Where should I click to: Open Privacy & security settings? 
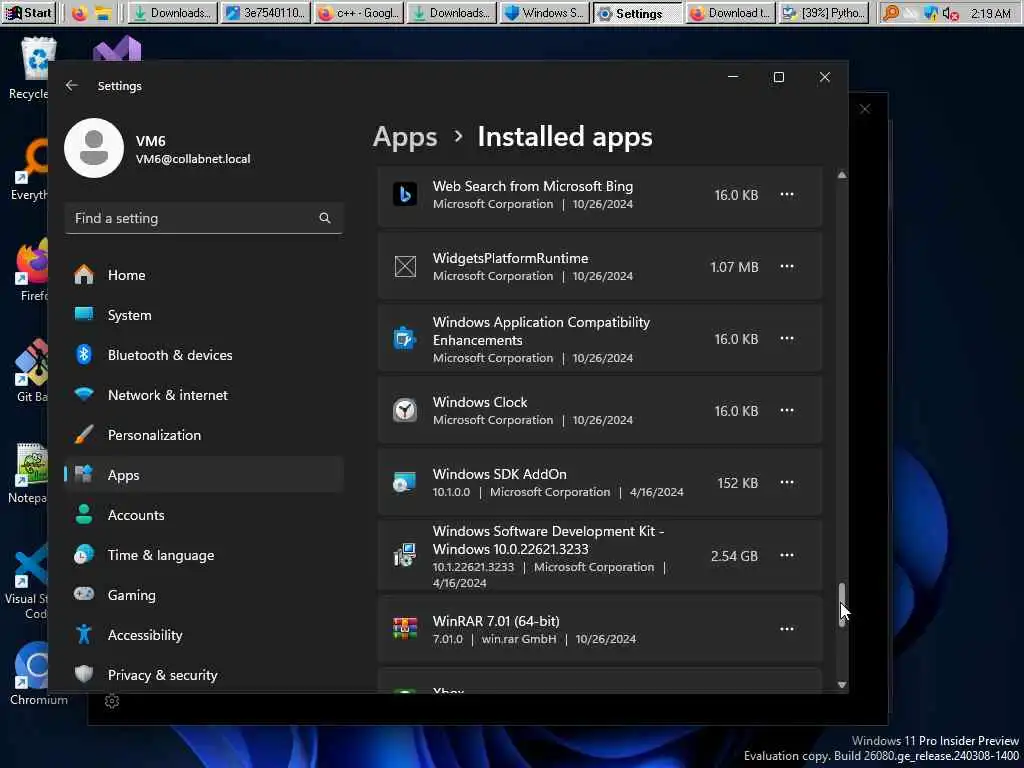204,675
